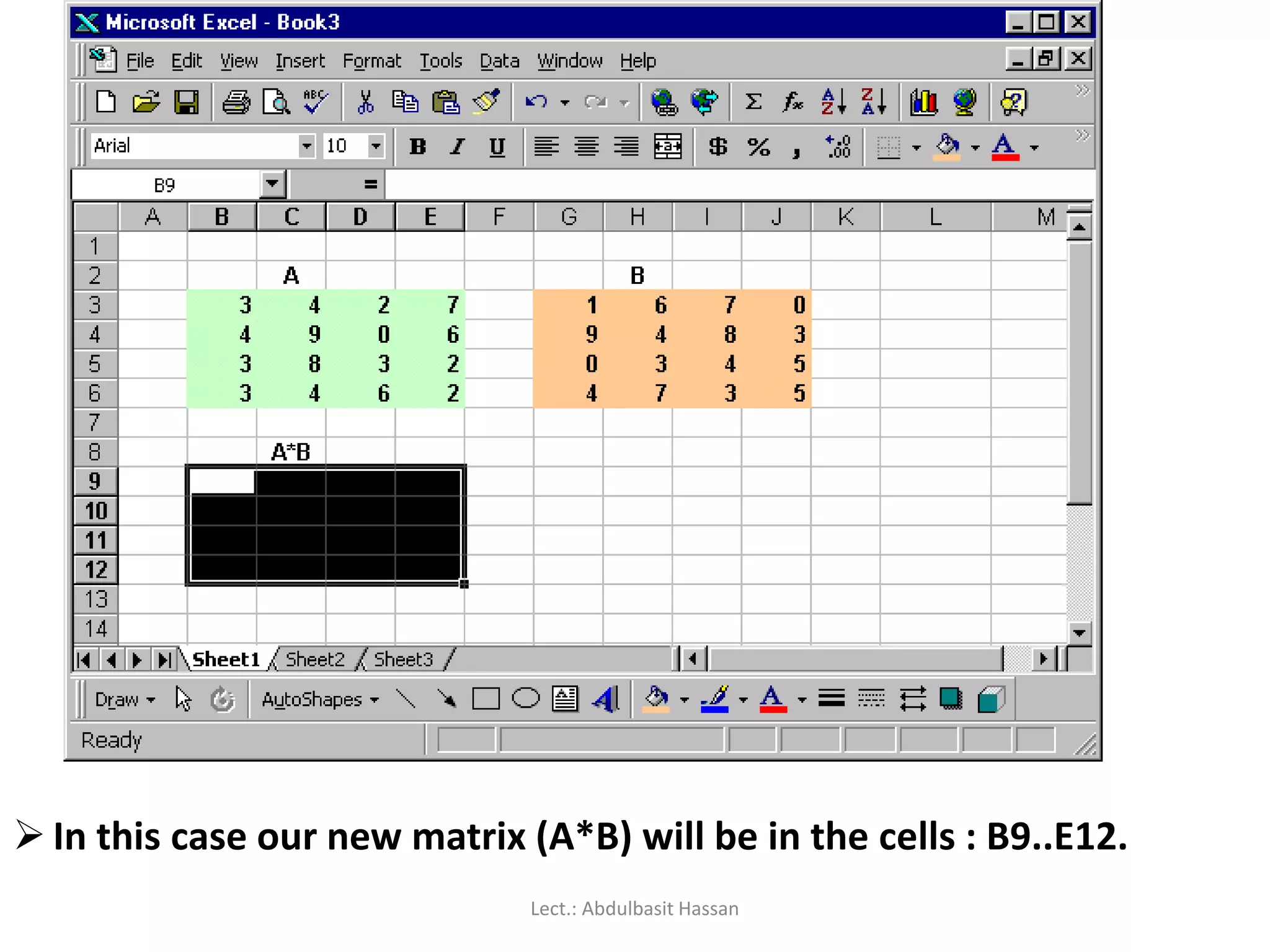Select column F header

click(499, 217)
